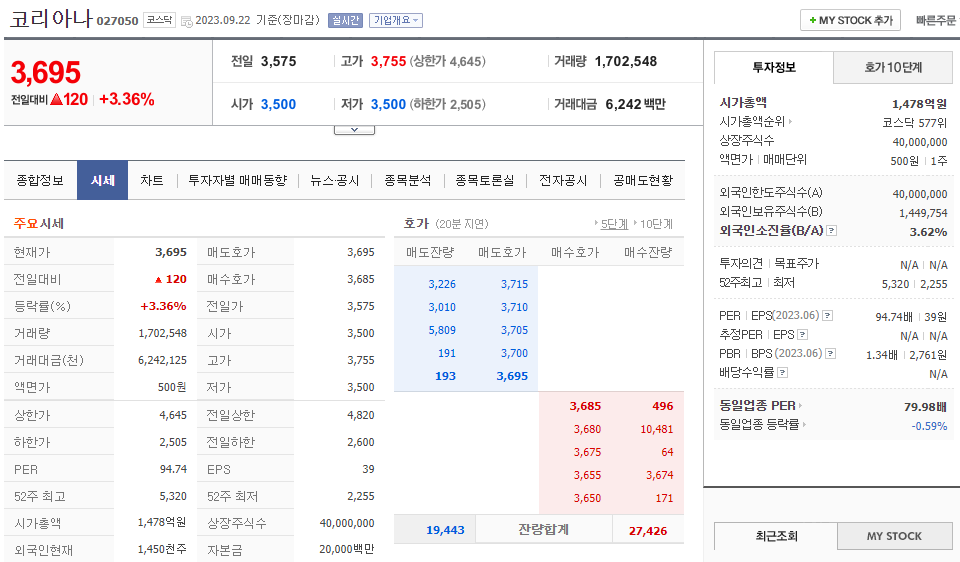This screenshot has height=562, width=960.
Task: Click the total sell quantity 19,443
Action: tap(445, 530)
